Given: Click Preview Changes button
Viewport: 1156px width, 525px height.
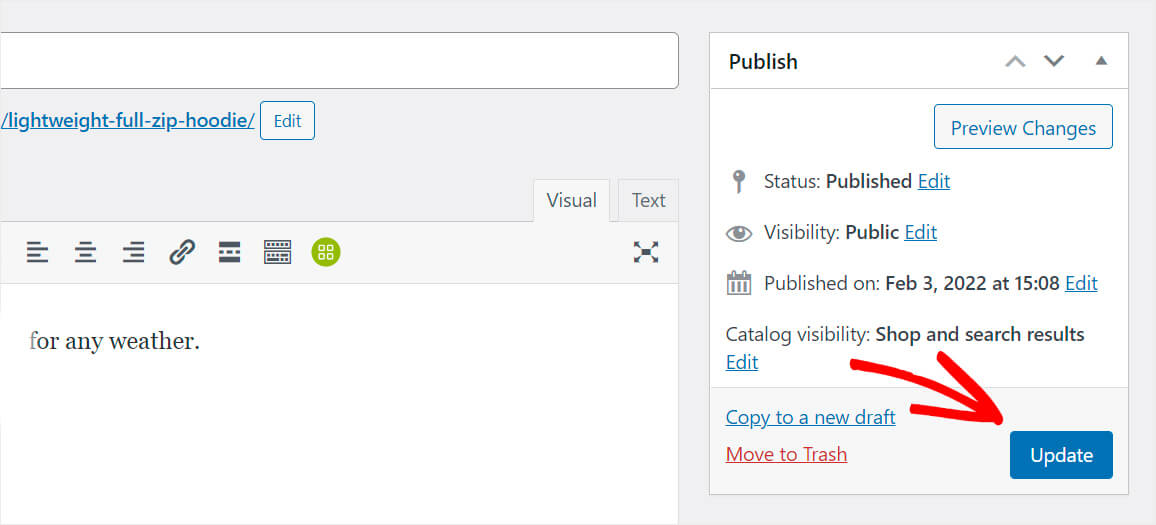Looking at the screenshot, I should 1023,128.
